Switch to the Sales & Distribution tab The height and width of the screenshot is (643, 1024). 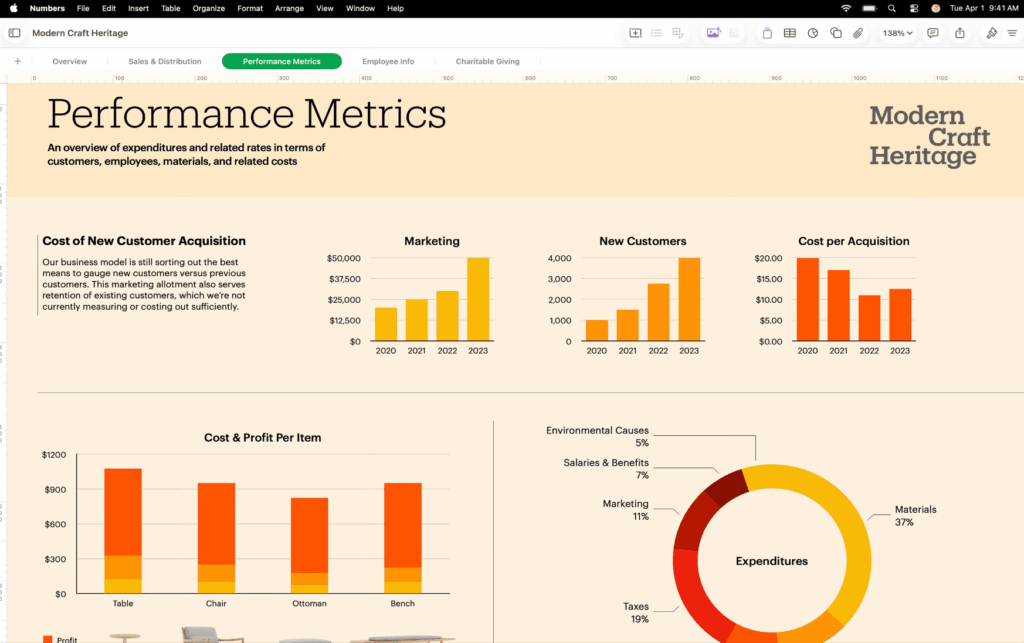click(164, 61)
